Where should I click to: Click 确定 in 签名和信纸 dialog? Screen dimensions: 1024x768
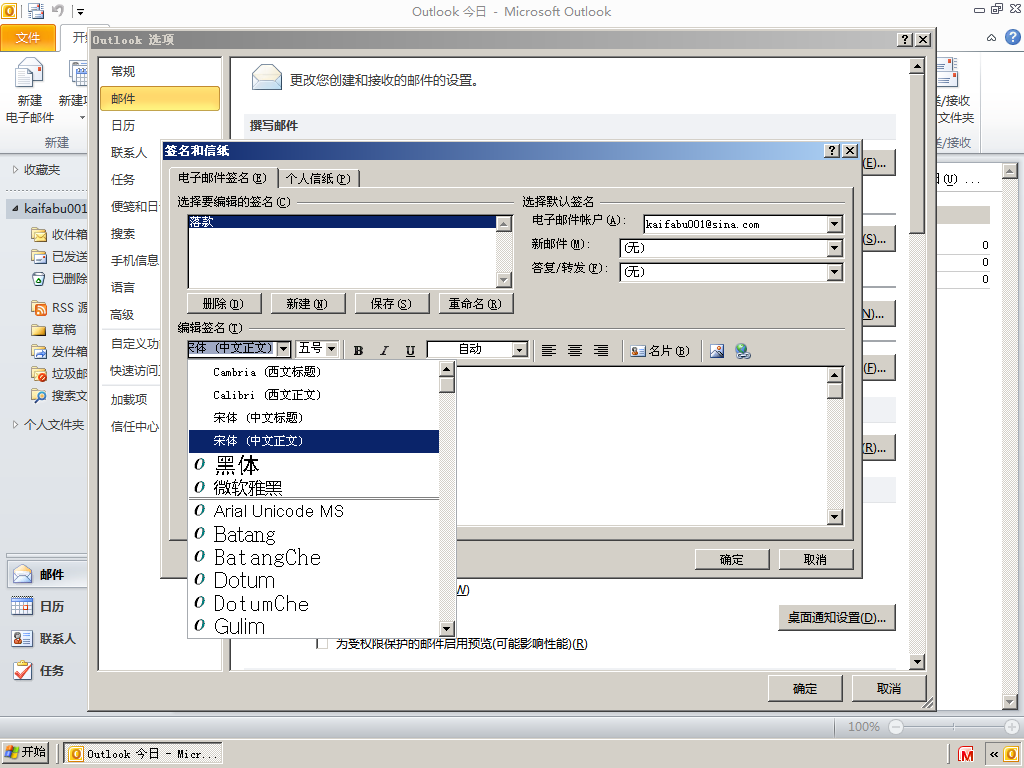pyautogui.click(x=732, y=560)
